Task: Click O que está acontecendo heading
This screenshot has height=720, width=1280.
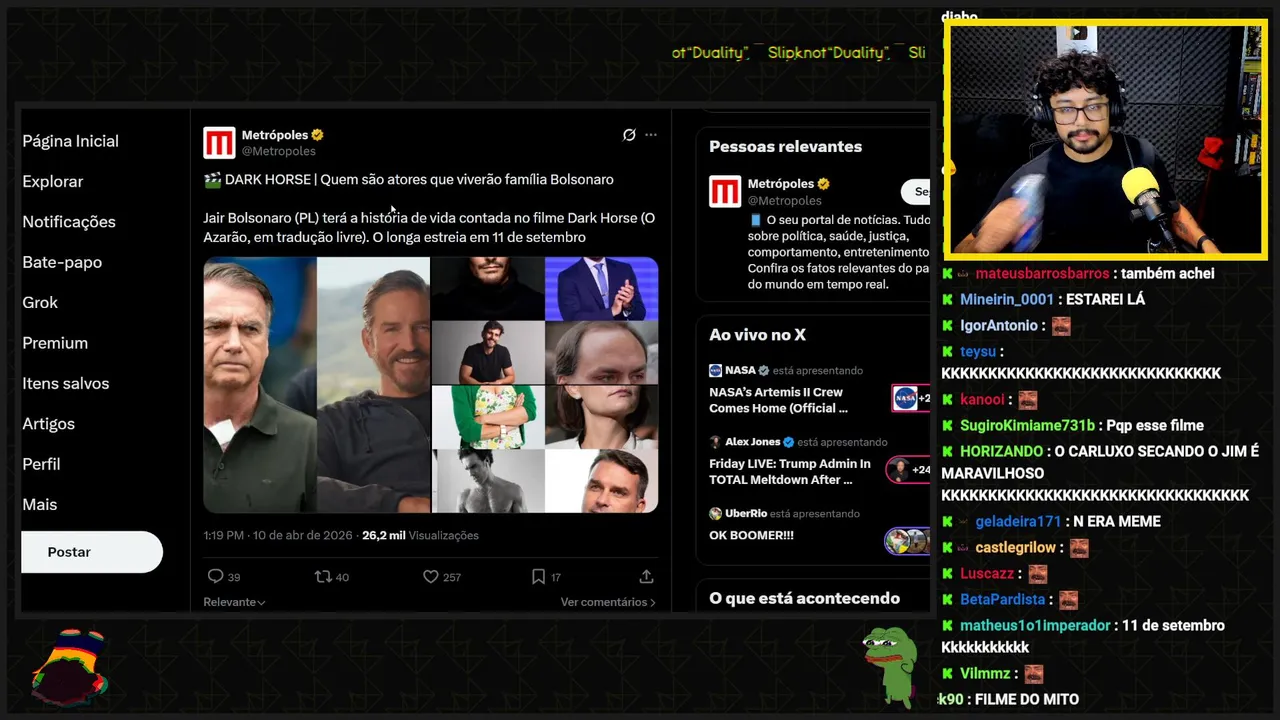Action: click(804, 598)
